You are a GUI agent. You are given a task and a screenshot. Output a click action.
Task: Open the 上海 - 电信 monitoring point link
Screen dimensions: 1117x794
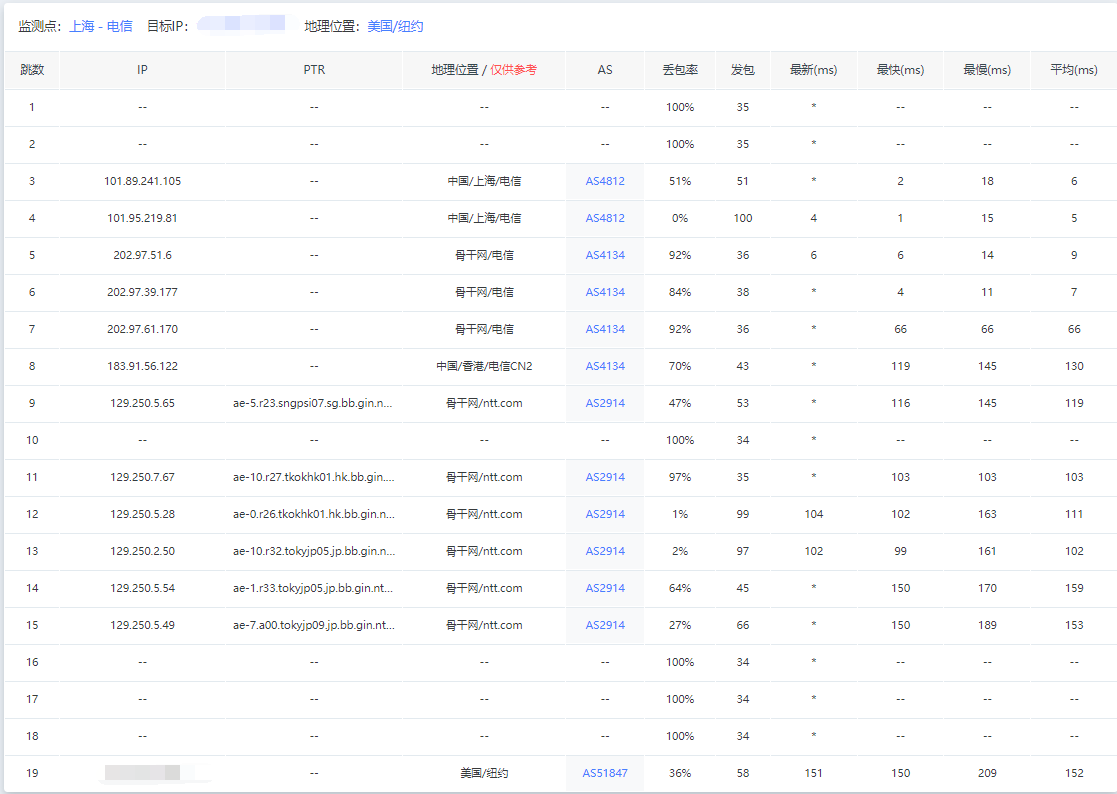(x=100, y=26)
